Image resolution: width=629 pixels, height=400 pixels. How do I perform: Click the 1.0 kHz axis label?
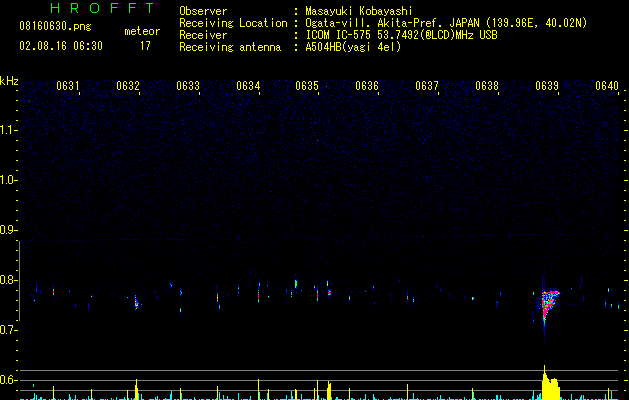point(9,180)
